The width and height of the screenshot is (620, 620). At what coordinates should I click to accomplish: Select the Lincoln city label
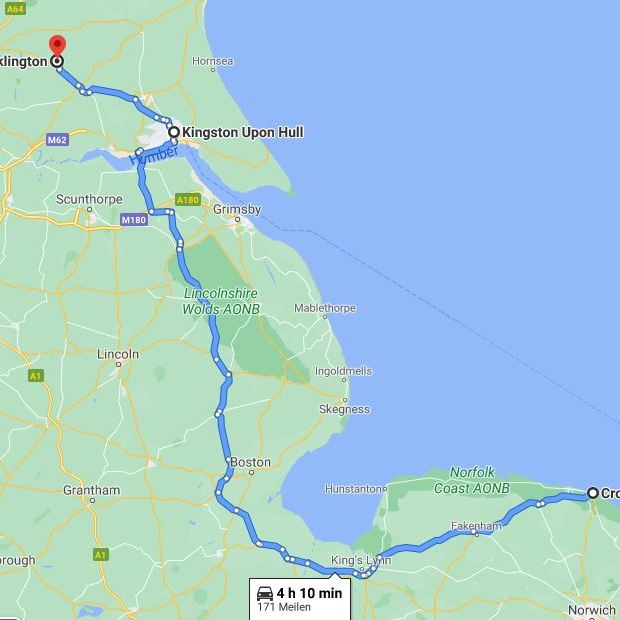[118, 354]
